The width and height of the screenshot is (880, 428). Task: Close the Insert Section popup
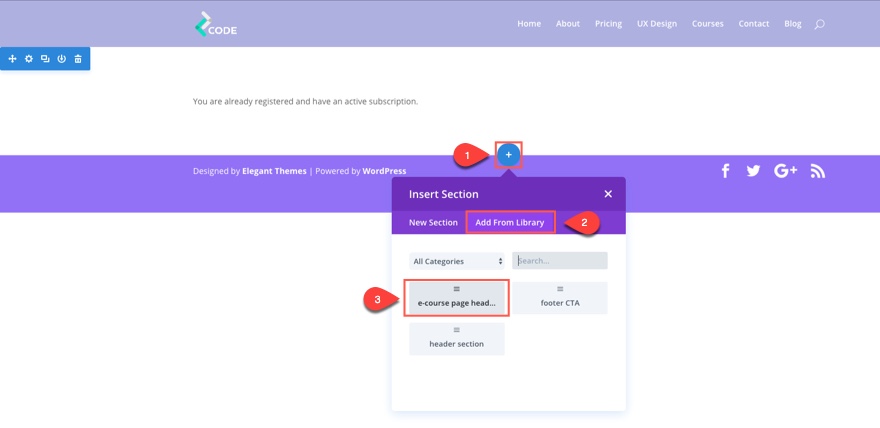pos(608,194)
